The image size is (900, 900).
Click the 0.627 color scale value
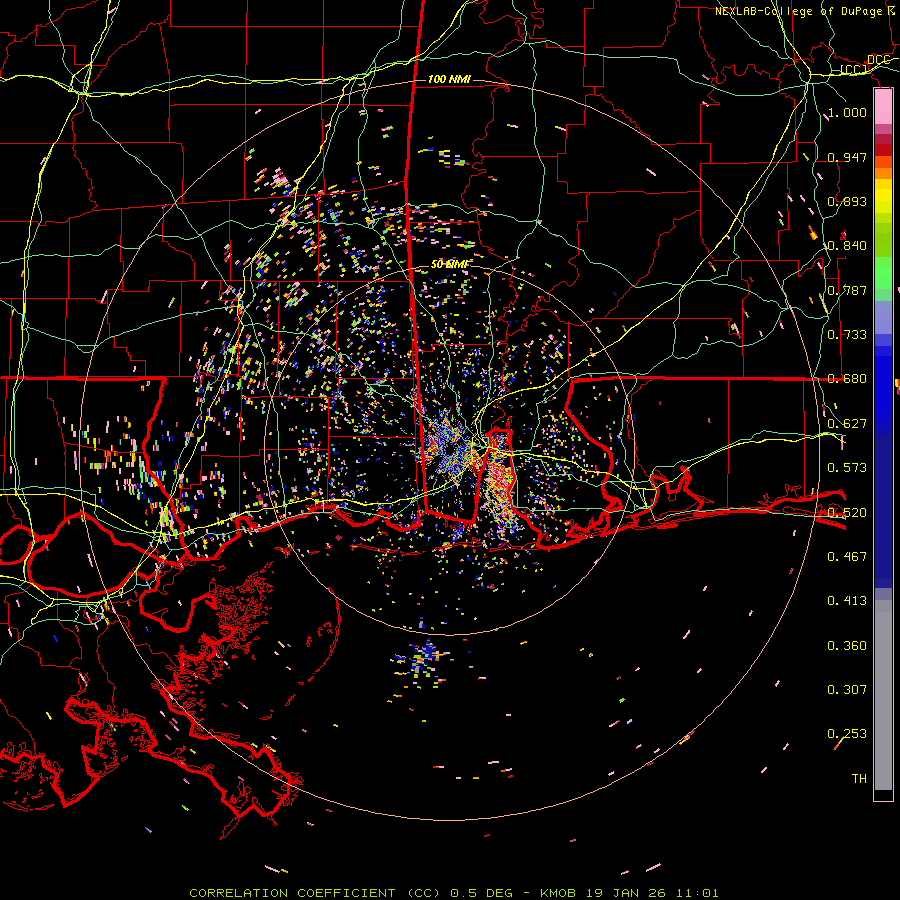tap(847, 424)
